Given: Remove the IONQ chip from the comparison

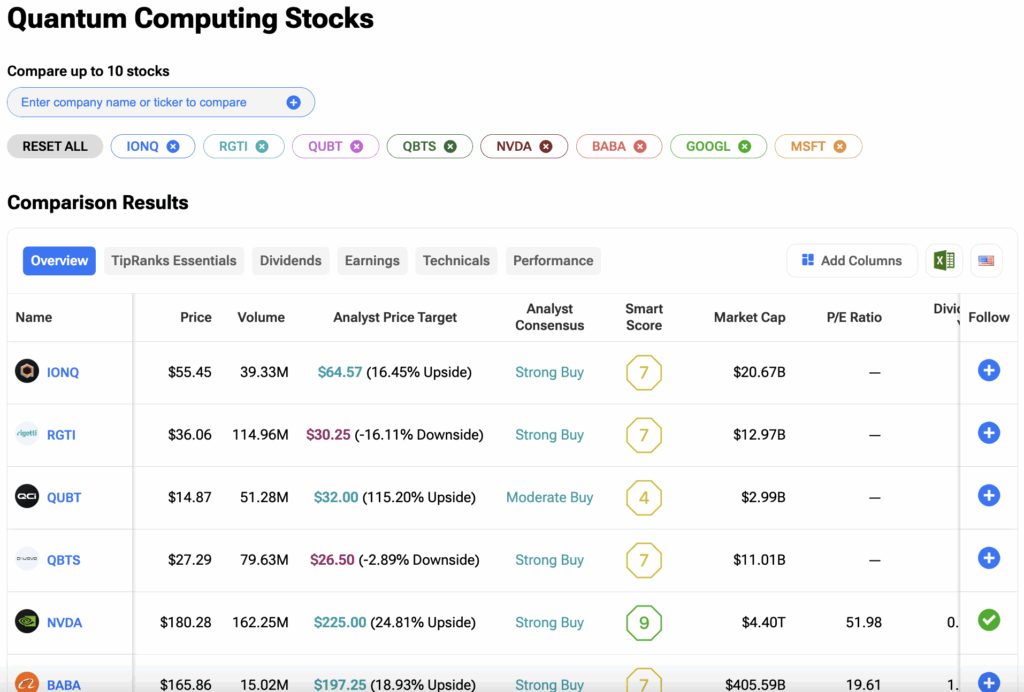Looking at the screenshot, I should (173, 147).
